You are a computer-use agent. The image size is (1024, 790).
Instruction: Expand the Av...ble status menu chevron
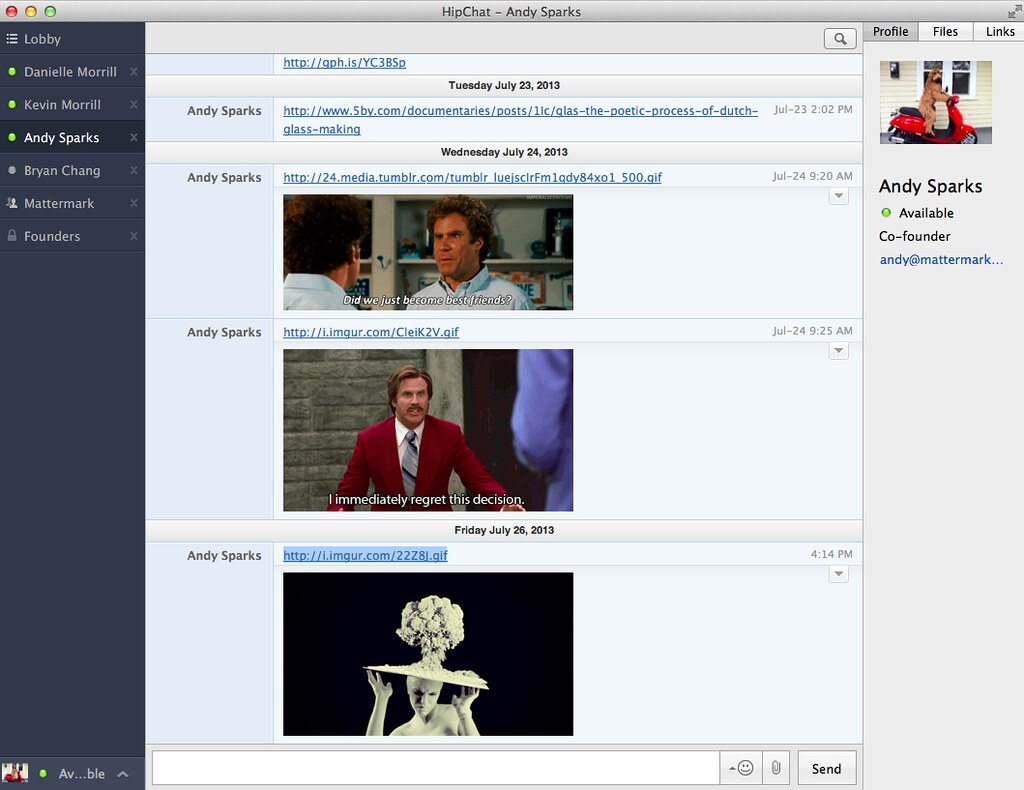click(123, 774)
